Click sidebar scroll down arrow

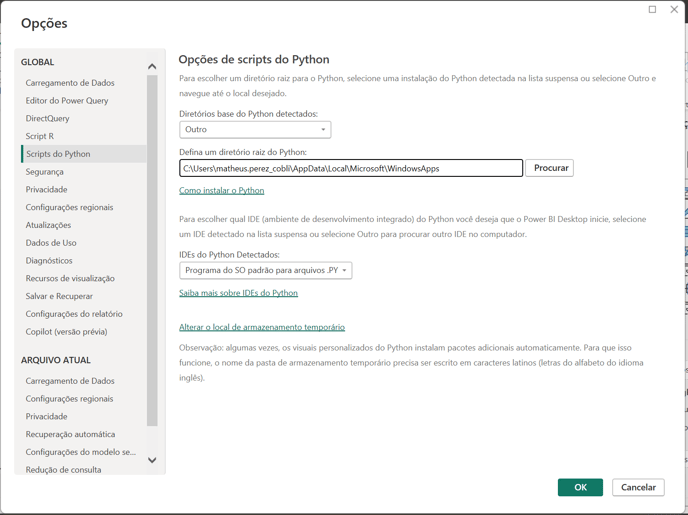click(152, 460)
